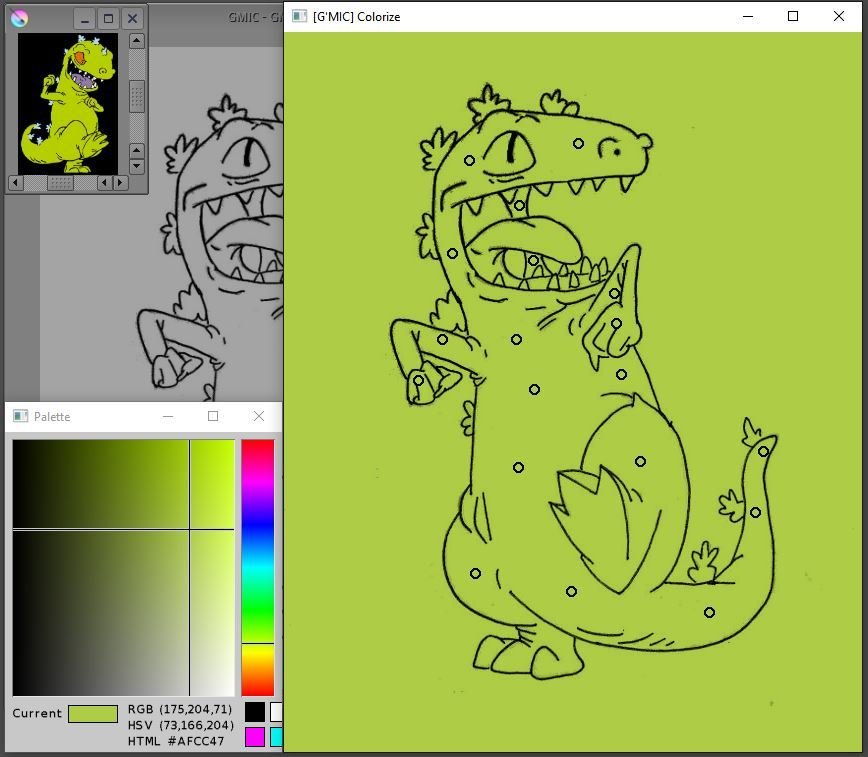868x757 pixels.
Task: Minimize the Palette window
Action: [x=168, y=416]
